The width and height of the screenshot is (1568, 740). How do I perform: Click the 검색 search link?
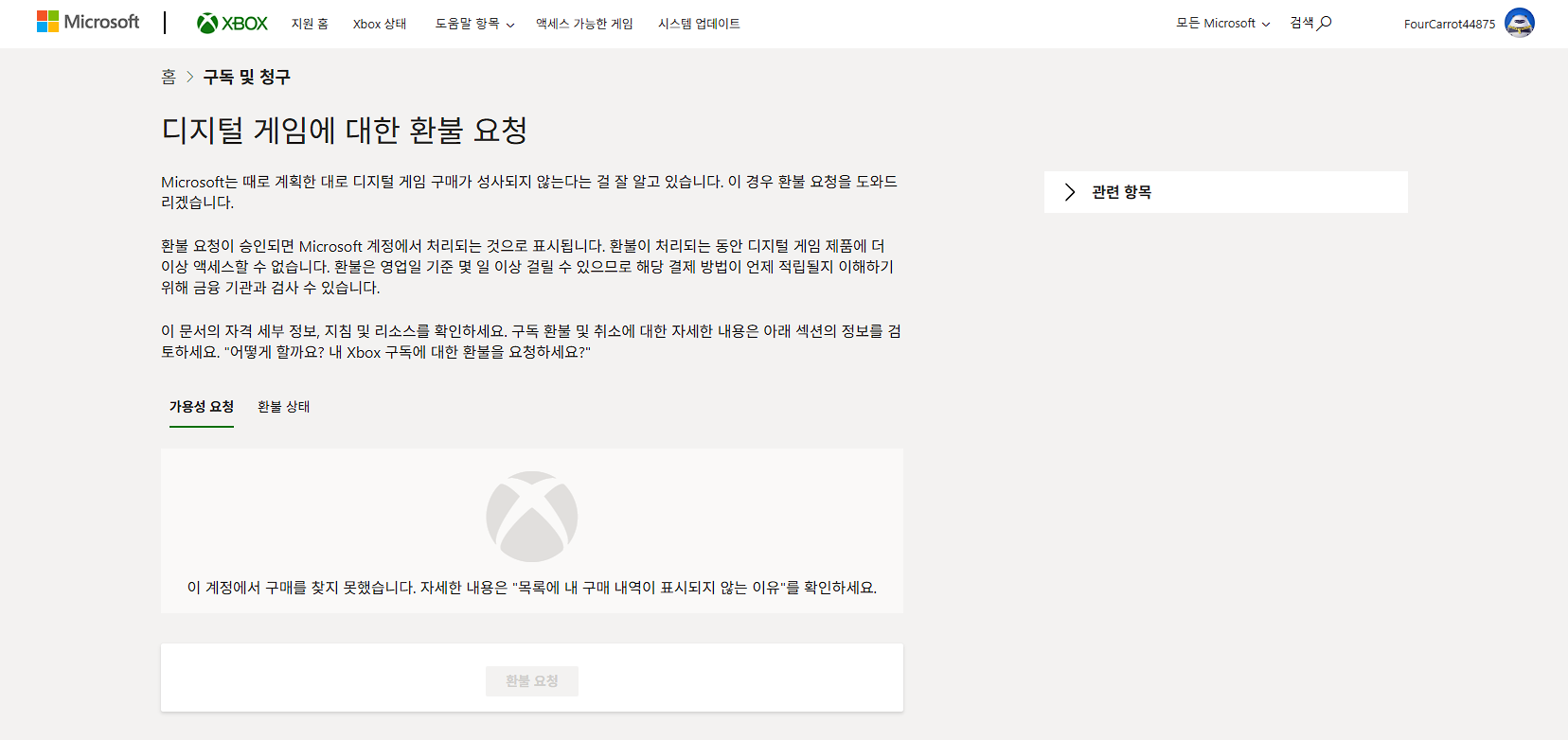1310,23
